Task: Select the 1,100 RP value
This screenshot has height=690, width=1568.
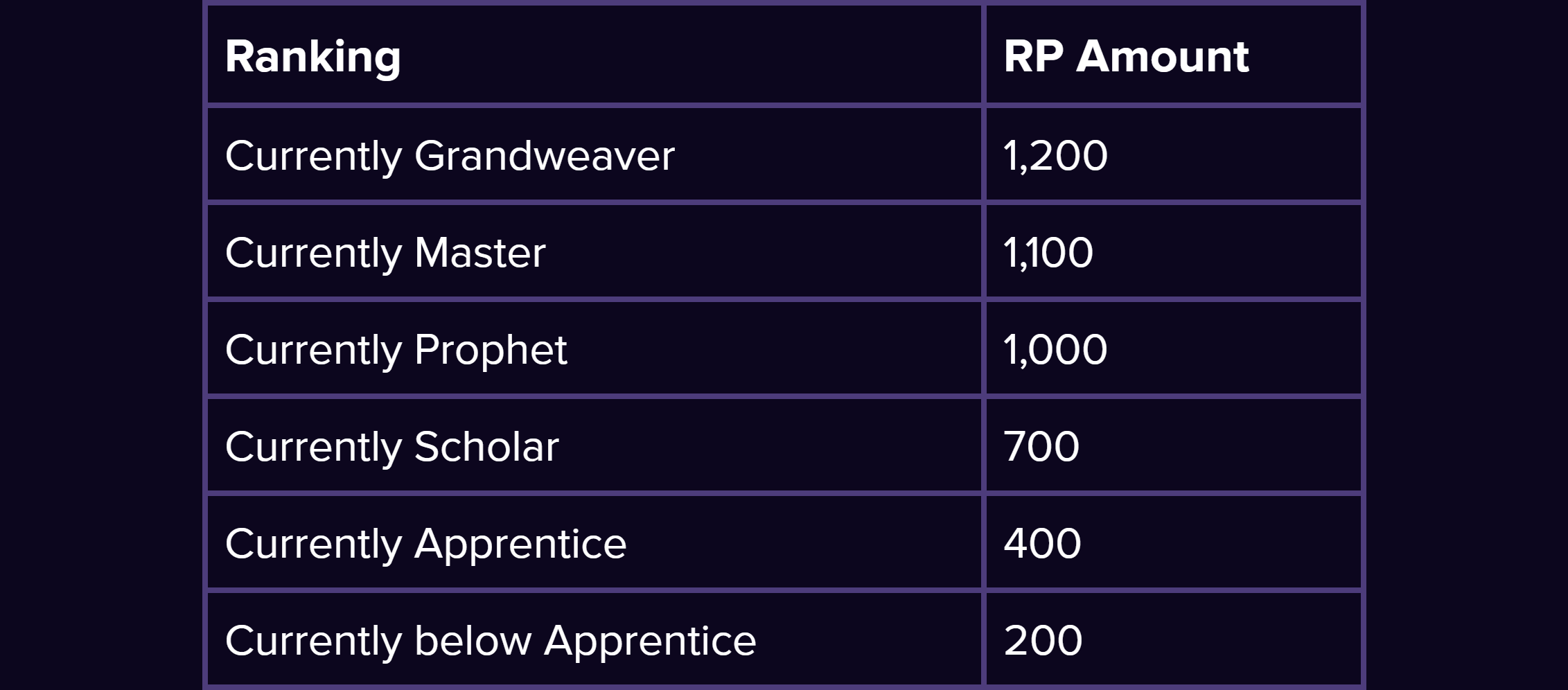Action: click(1048, 253)
